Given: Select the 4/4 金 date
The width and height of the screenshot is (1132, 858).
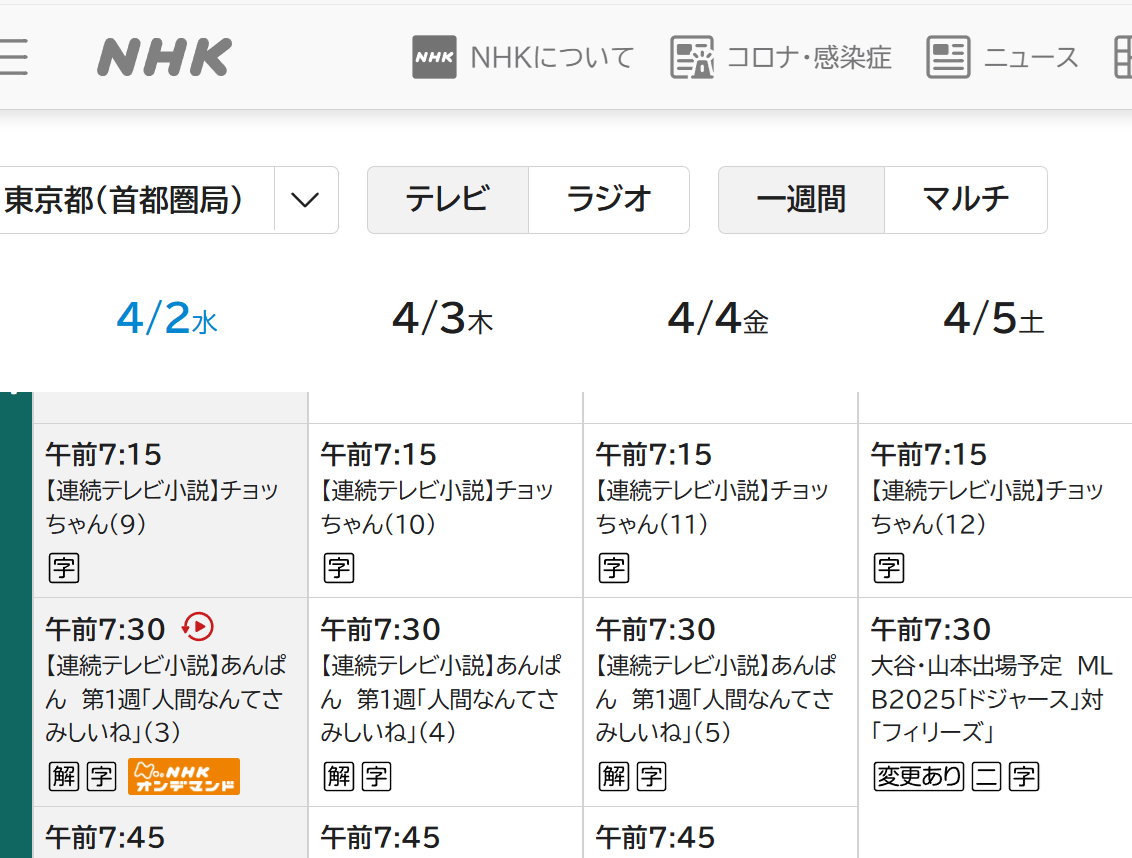Looking at the screenshot, I should point(718,318).
